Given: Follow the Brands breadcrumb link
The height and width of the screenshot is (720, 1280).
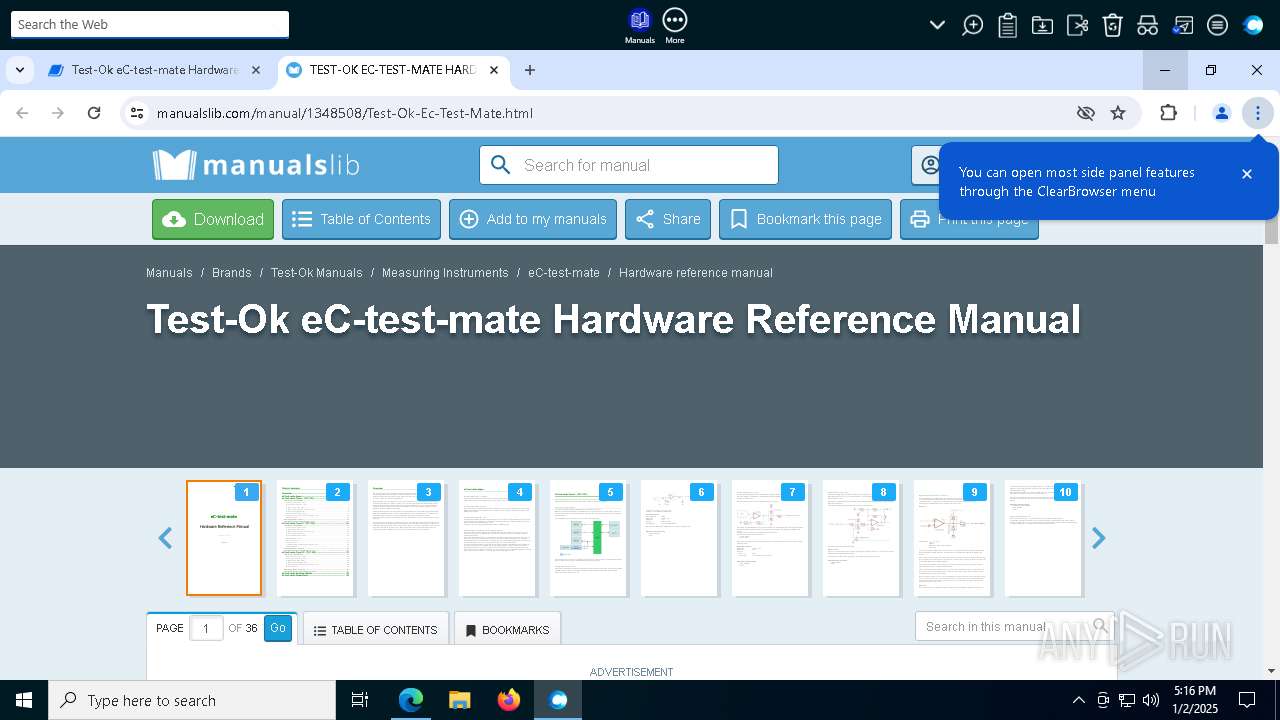Looking at the screenshot, I should click(x=232, y=273).
